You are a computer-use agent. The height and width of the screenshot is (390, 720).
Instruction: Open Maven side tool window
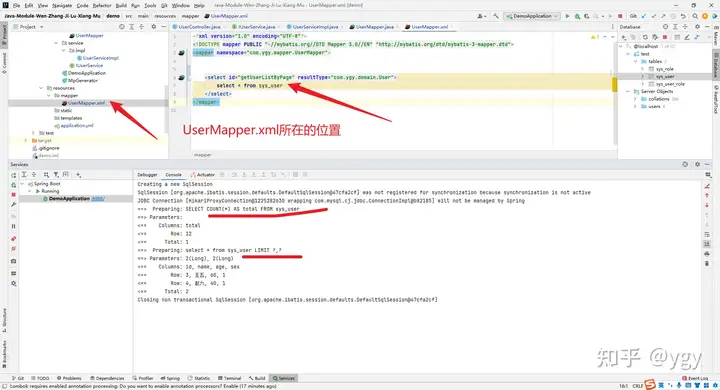(715, 37)
